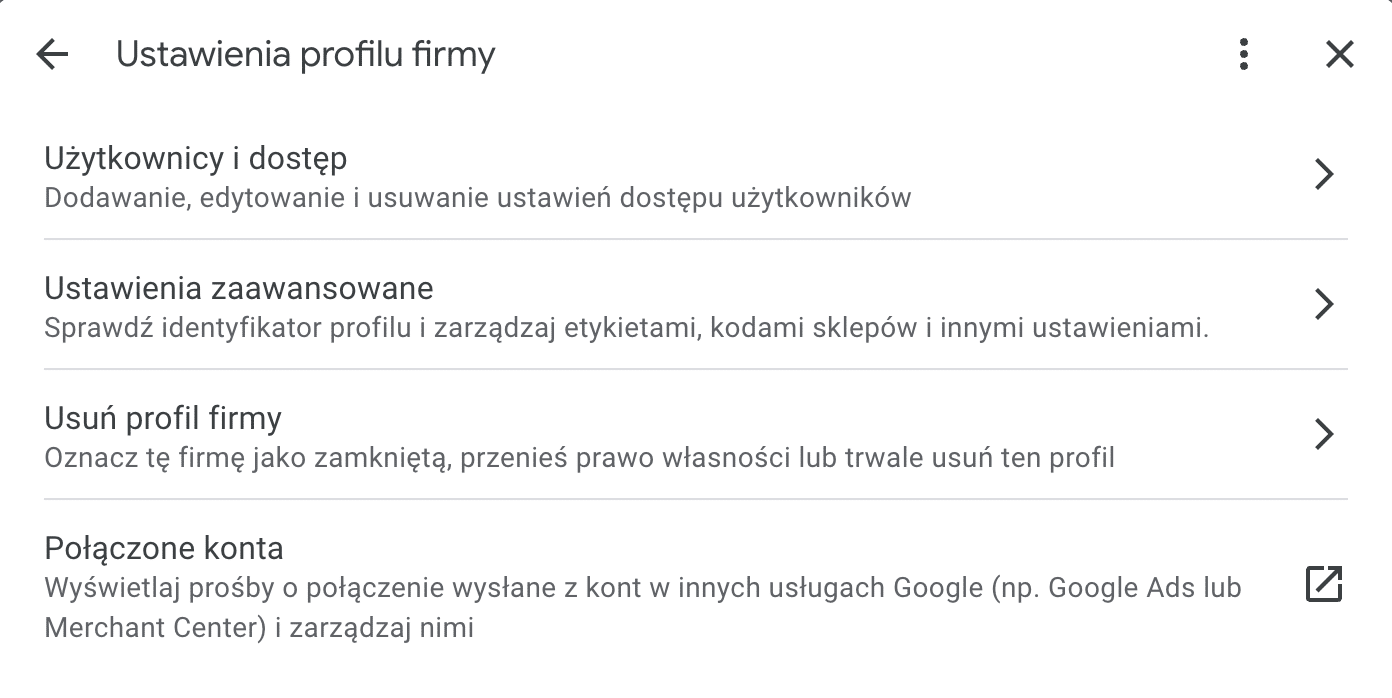Viewport: 1392px width, 698px height.
Task: Click the Połączone konta external link icon
Action: point(1324,584)
